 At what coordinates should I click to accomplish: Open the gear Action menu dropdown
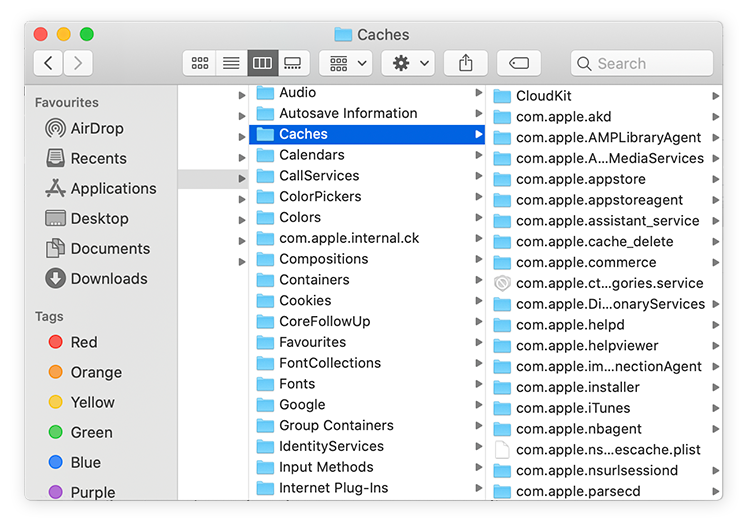pyautogui.click(x=408, y=63)
